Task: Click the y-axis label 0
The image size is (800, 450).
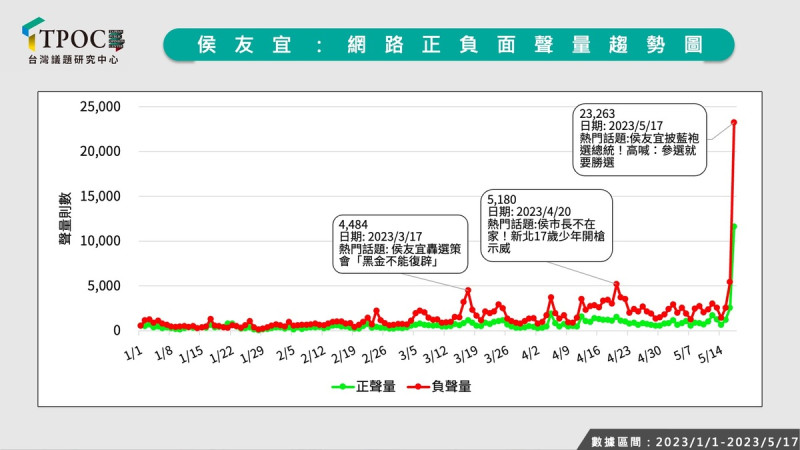Action: click(117, 331)
